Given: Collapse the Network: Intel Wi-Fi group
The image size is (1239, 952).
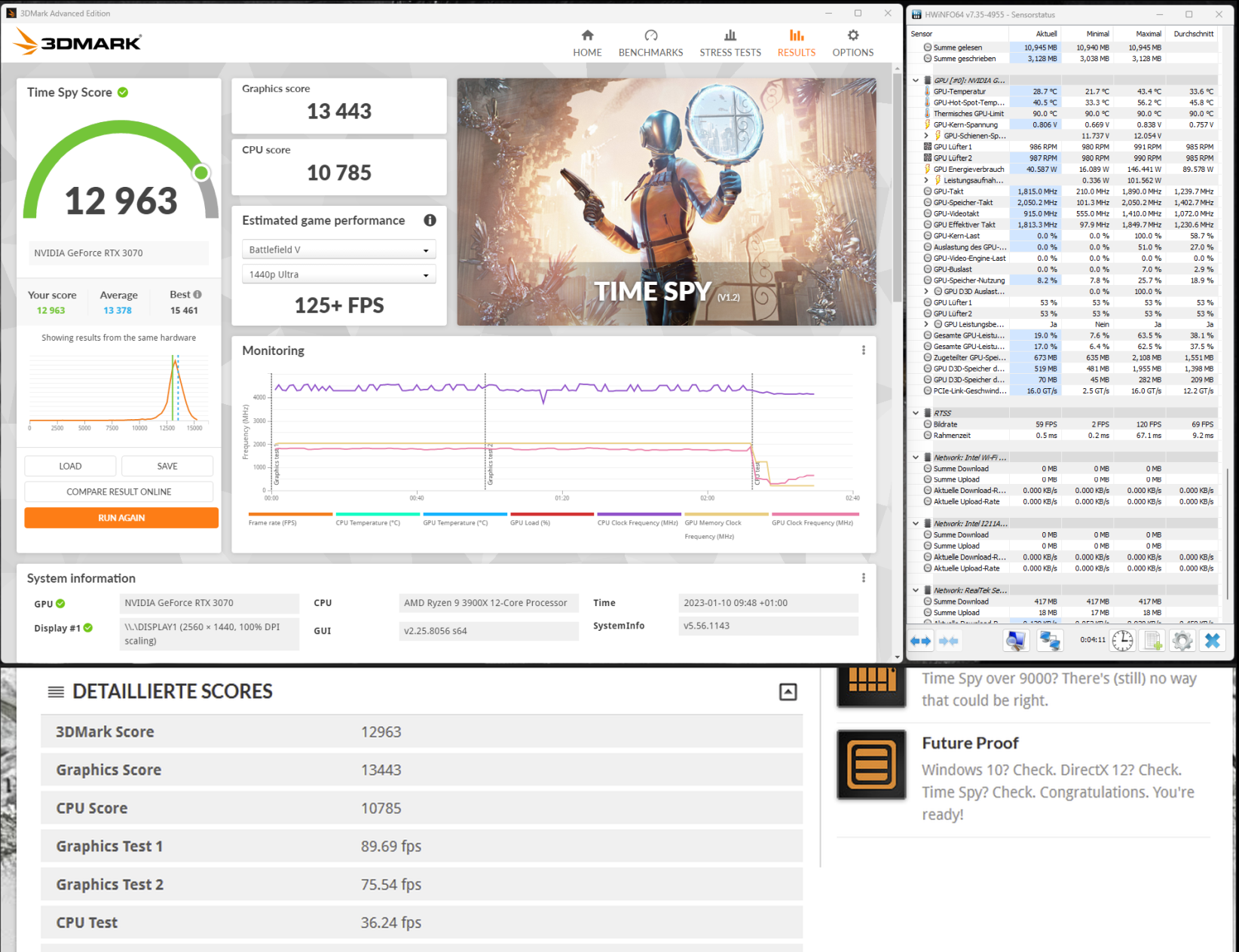Looking at the screenshot, I should 916,458.
